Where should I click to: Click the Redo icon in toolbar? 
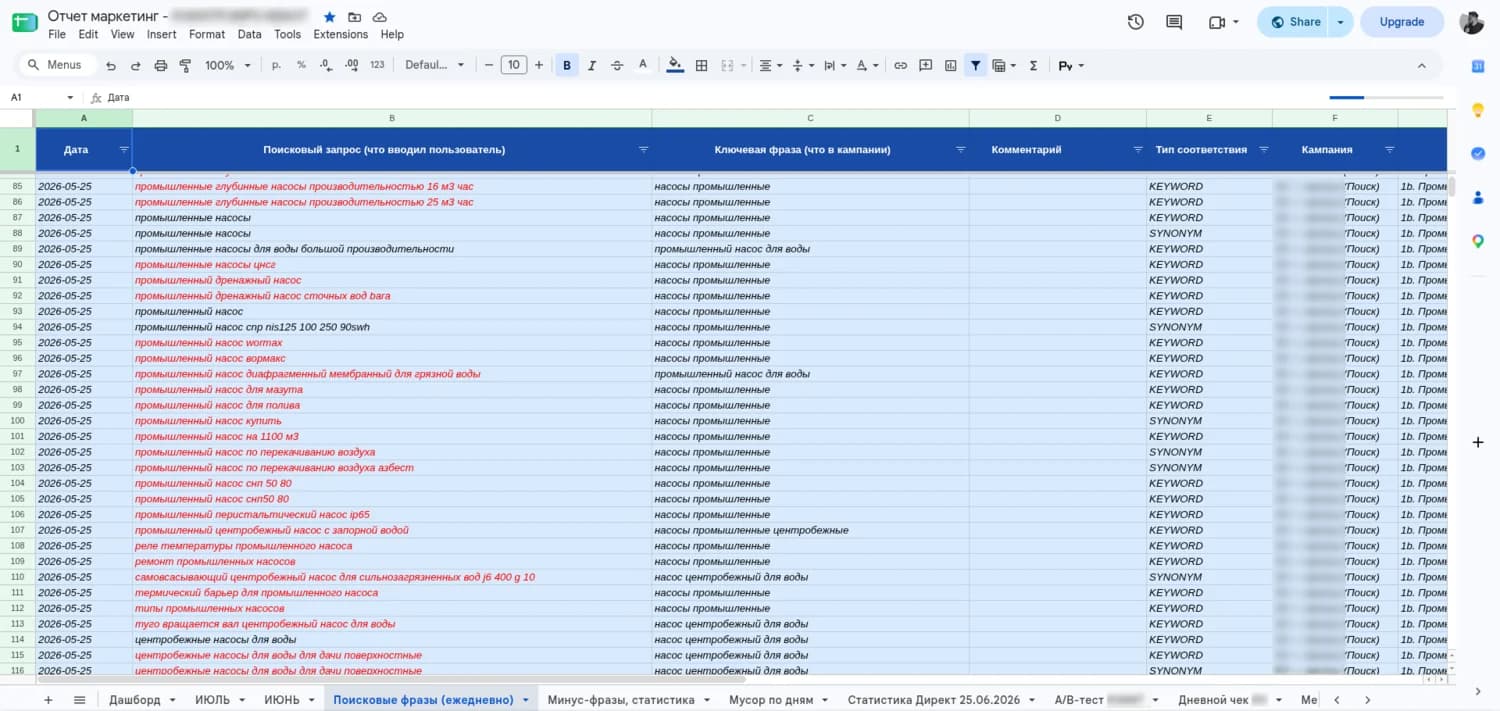click(x=135, y=65)
